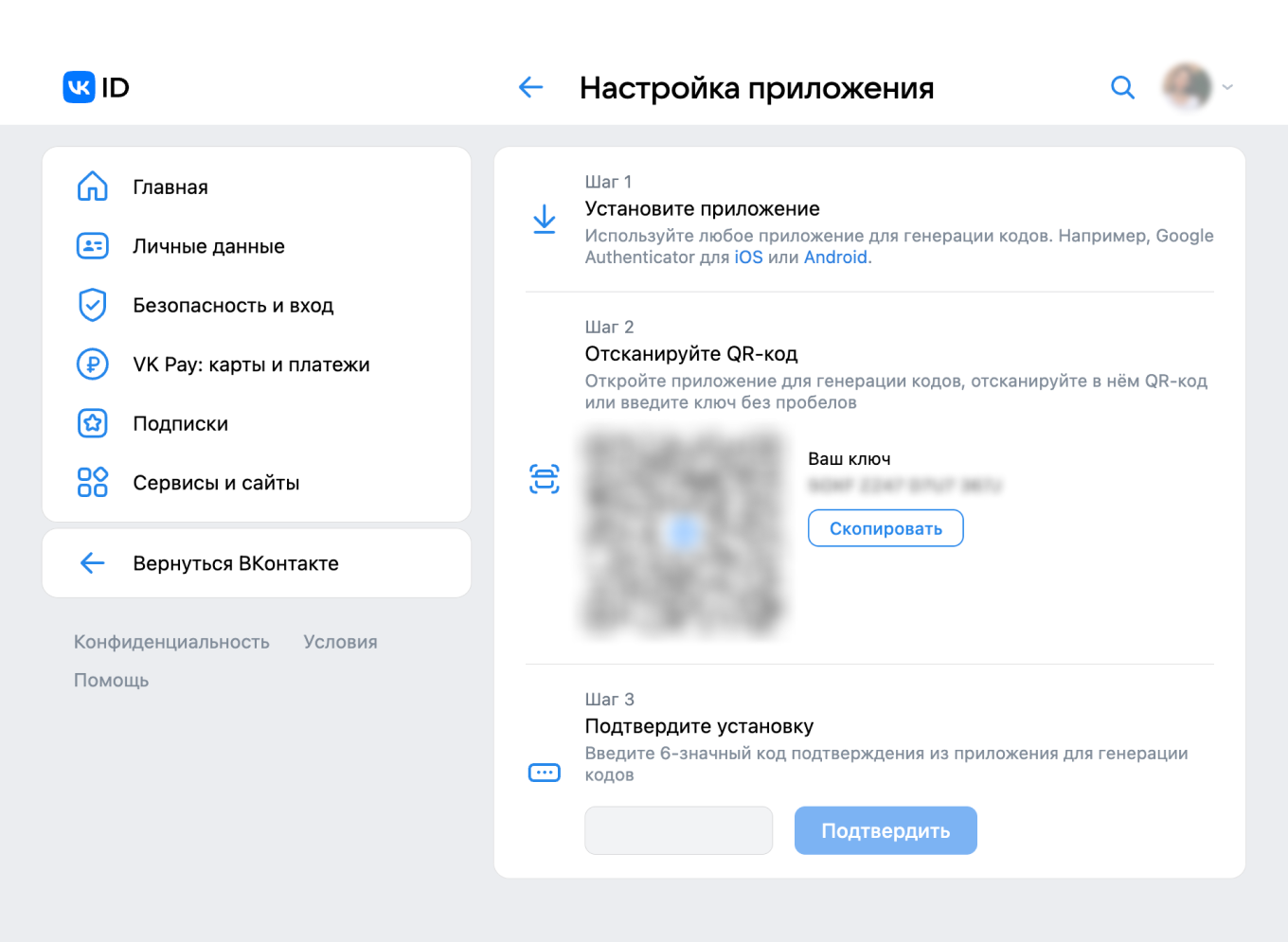Select the grid icon for Сервисы и сайты
The image size is (1288, 942).
click(x=92, y=482)
